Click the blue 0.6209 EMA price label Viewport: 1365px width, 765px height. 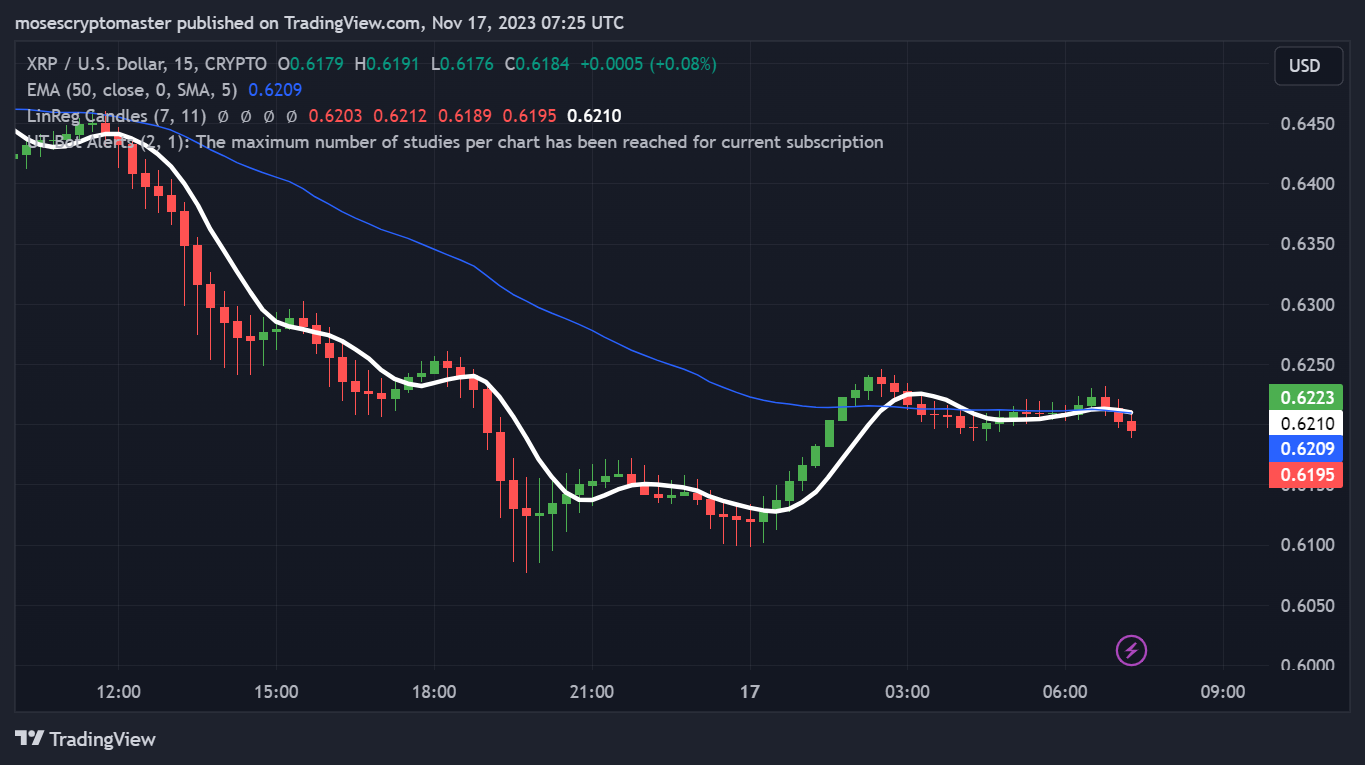pyautogui.click(x=1305, y=449)
